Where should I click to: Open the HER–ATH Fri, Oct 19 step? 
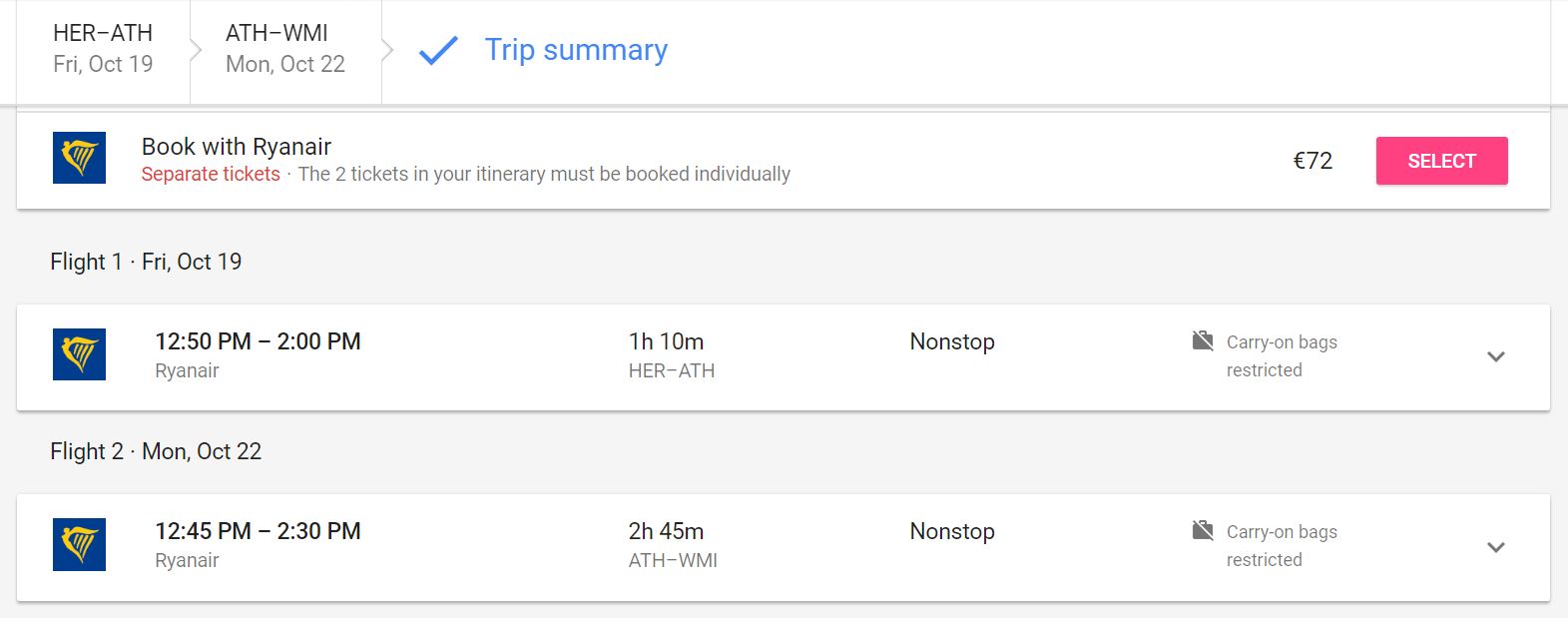103,49
